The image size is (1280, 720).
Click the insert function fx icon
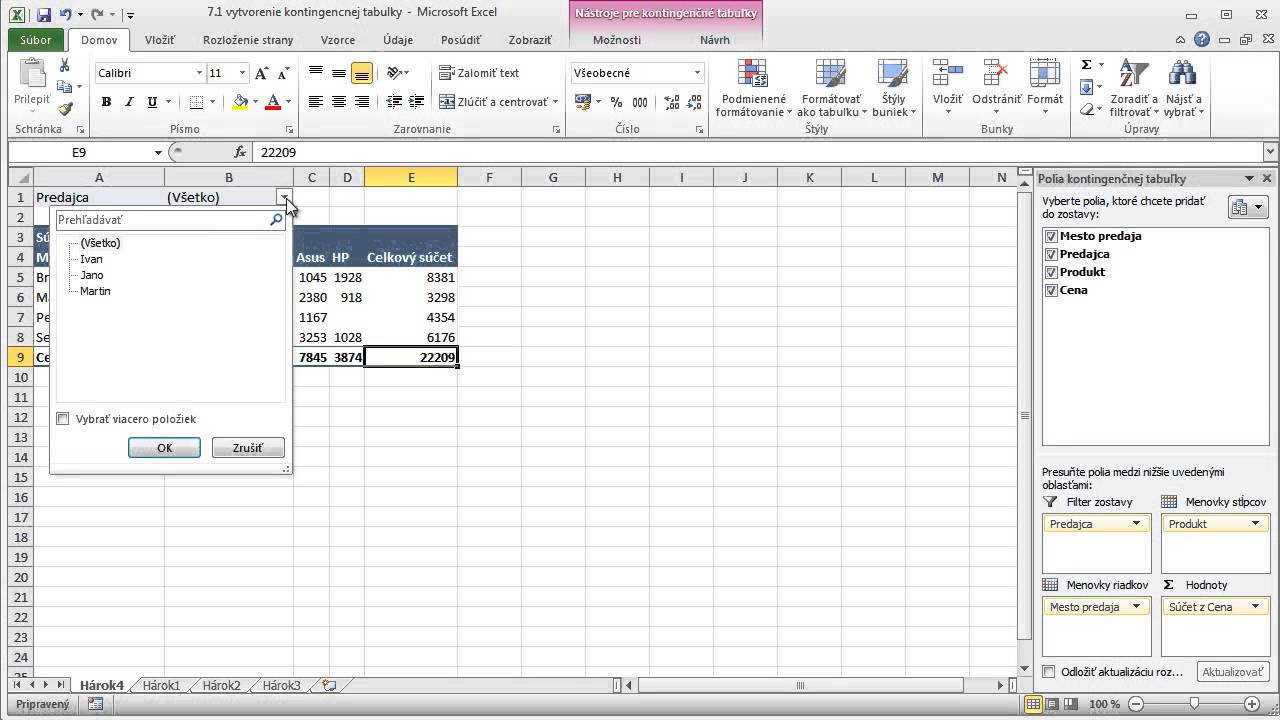[x=240, y=152]
